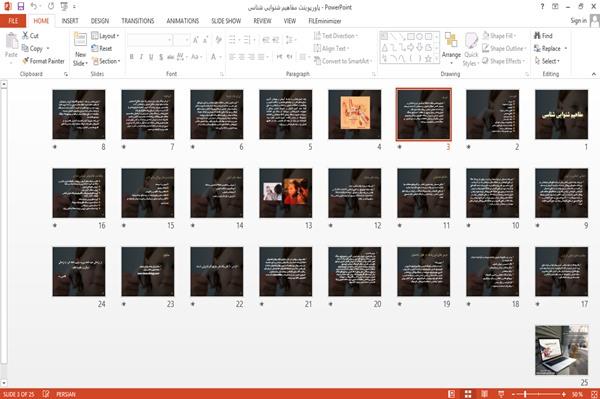Screen dimensions: 600x399
Task: Select slide 4 thumbnail with ear diagram
Action: (x=354, y=114)
